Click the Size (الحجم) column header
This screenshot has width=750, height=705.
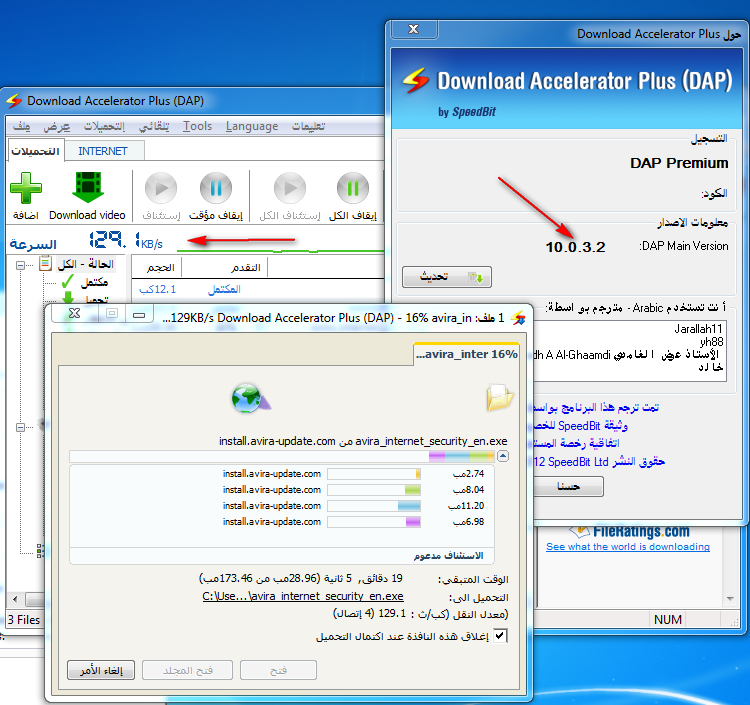tap(157, 267)
